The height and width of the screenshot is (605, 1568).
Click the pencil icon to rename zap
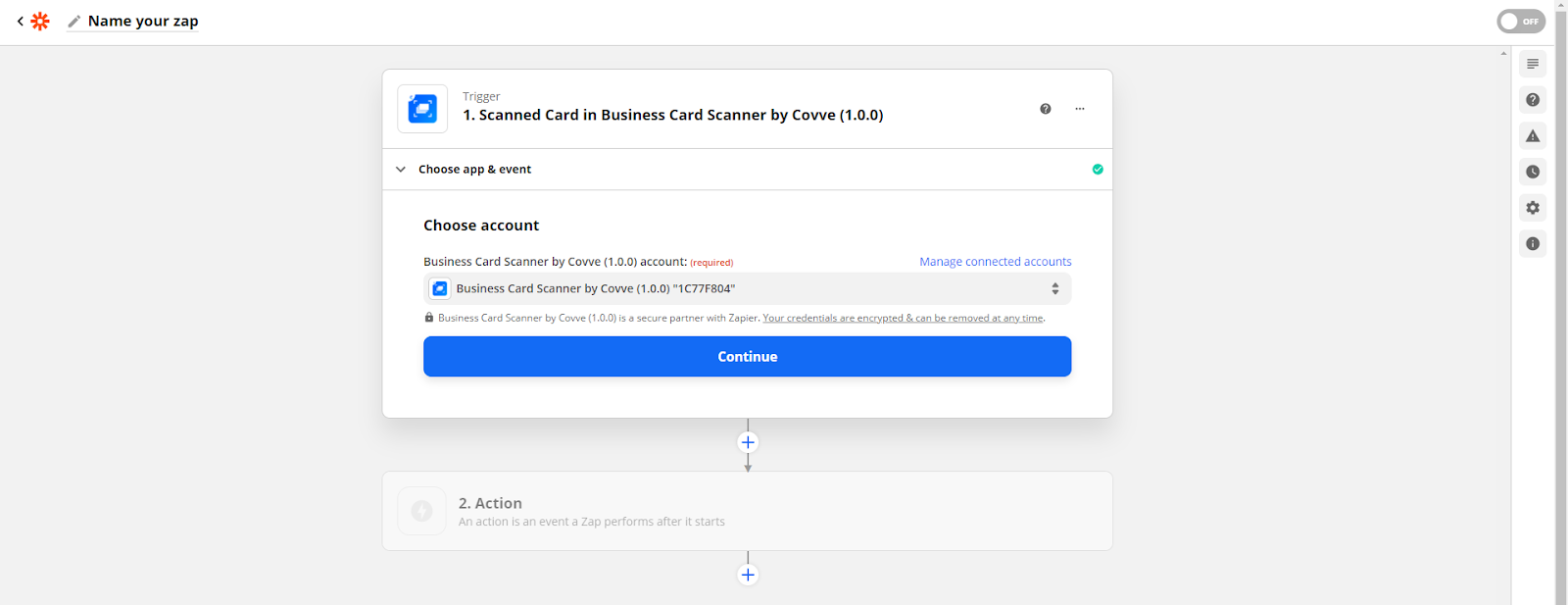pos(73,22)
